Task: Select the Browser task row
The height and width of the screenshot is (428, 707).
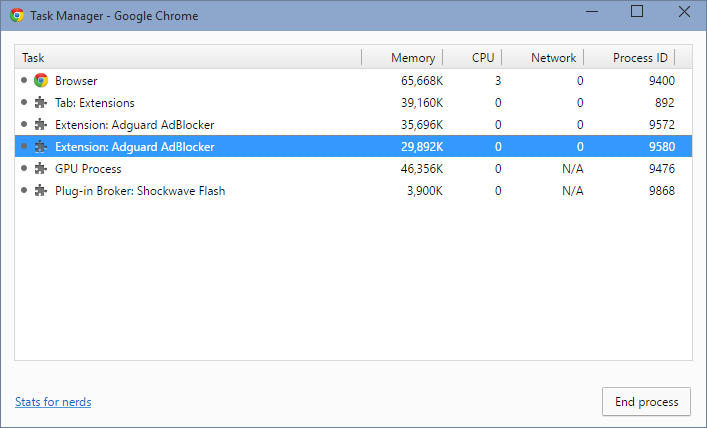Action: 354,81
